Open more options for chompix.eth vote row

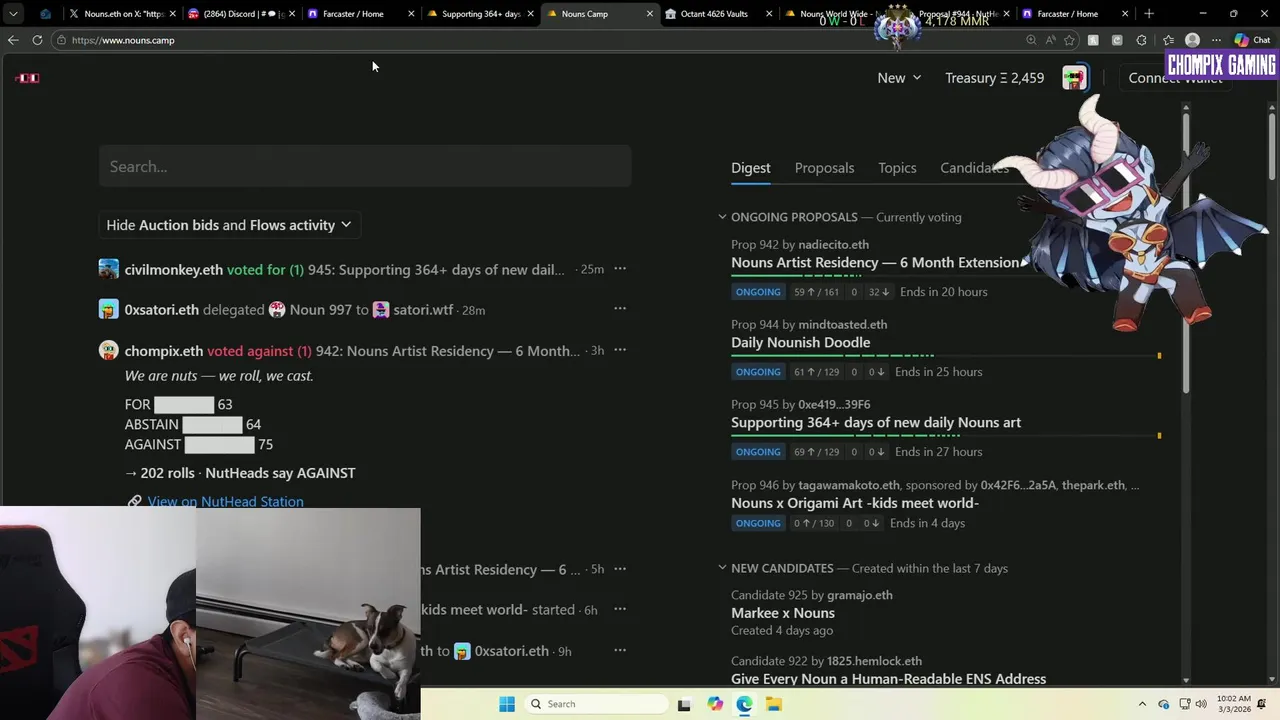coord(620,349)
